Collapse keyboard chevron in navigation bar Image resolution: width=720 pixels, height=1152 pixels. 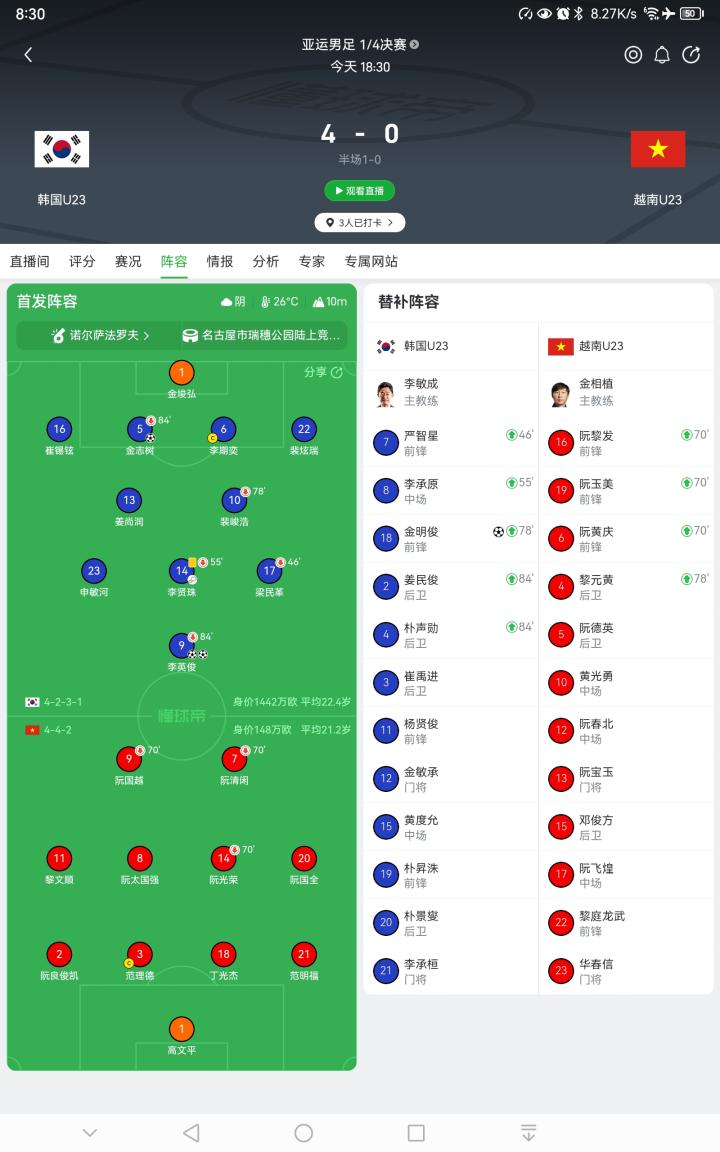pyautogui.click(x=90, y=1133)
